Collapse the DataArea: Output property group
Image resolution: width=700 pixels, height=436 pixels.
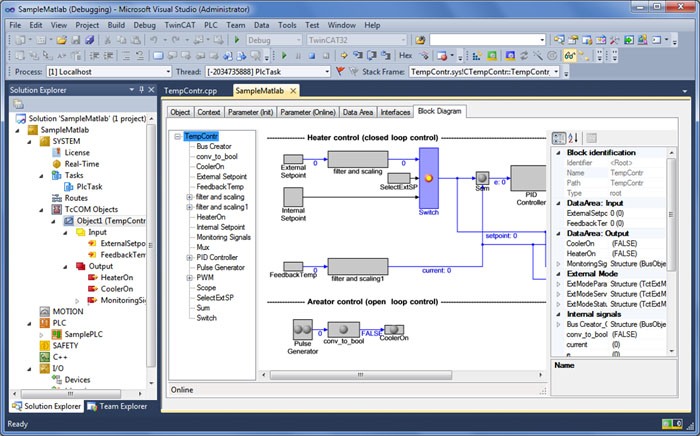click(558, 233)
